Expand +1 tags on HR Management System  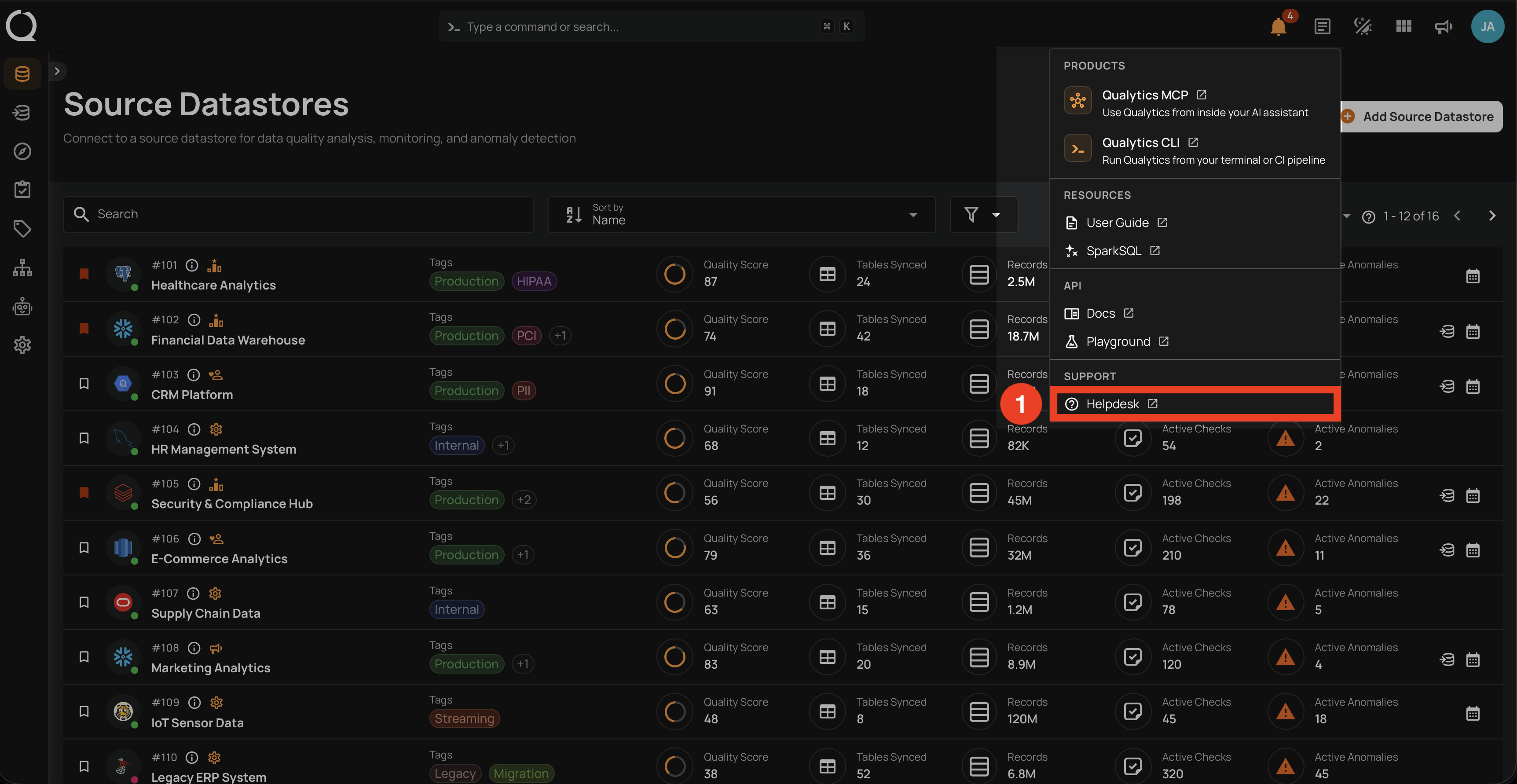coord(503,445)
